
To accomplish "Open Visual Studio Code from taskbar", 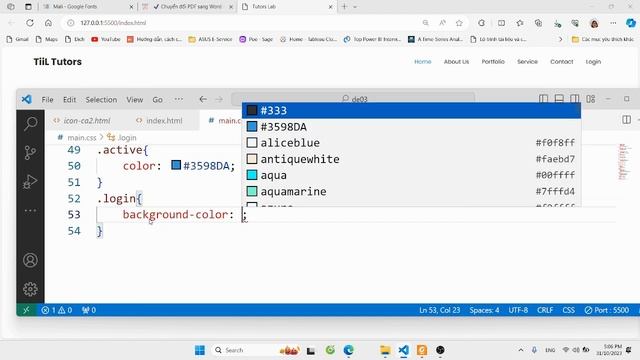I will pyautogui.click(x=403, y=350).
